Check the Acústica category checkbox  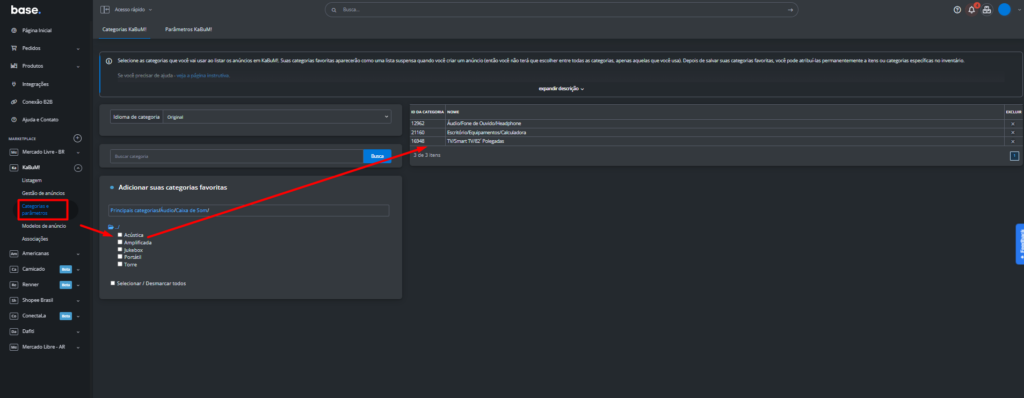[x=120, y=235]
